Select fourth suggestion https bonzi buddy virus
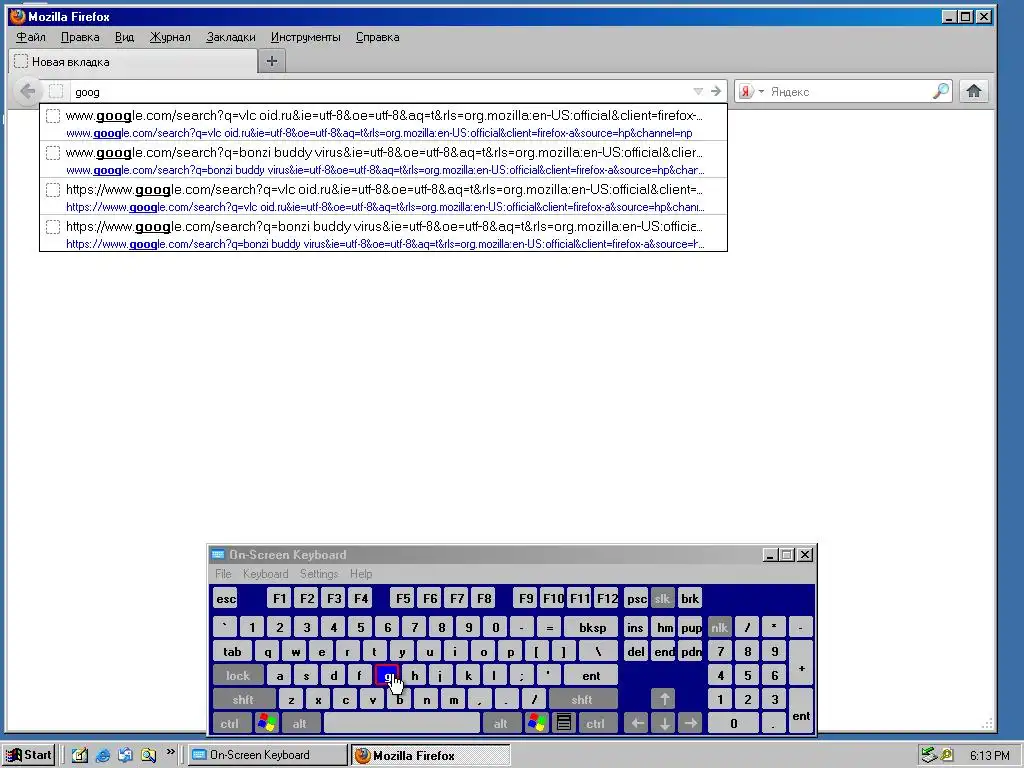This screenshot has height=768, width=1024. click(x=383, y=234)
